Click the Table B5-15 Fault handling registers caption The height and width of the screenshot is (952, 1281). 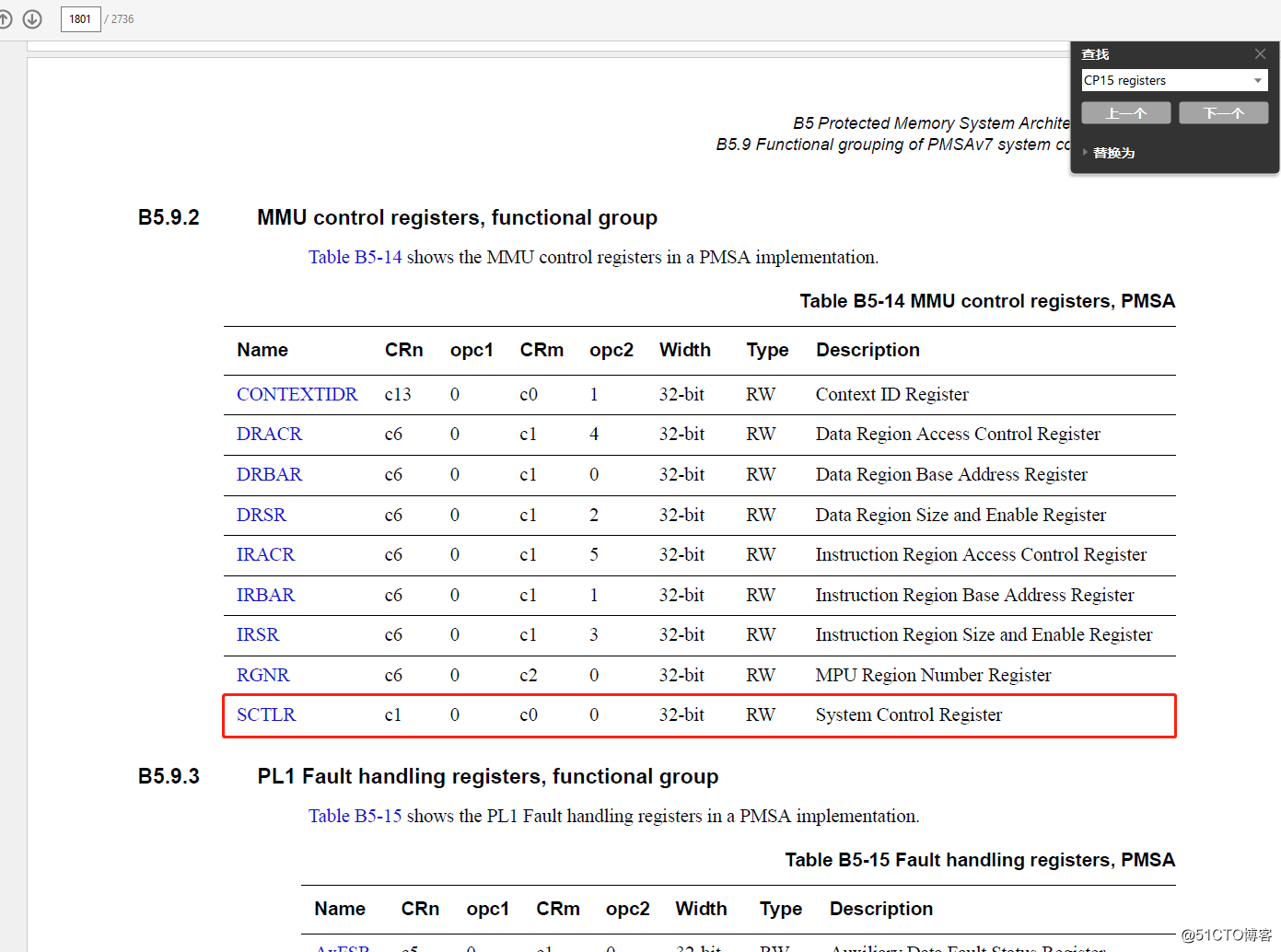click(x=980, y=860)
